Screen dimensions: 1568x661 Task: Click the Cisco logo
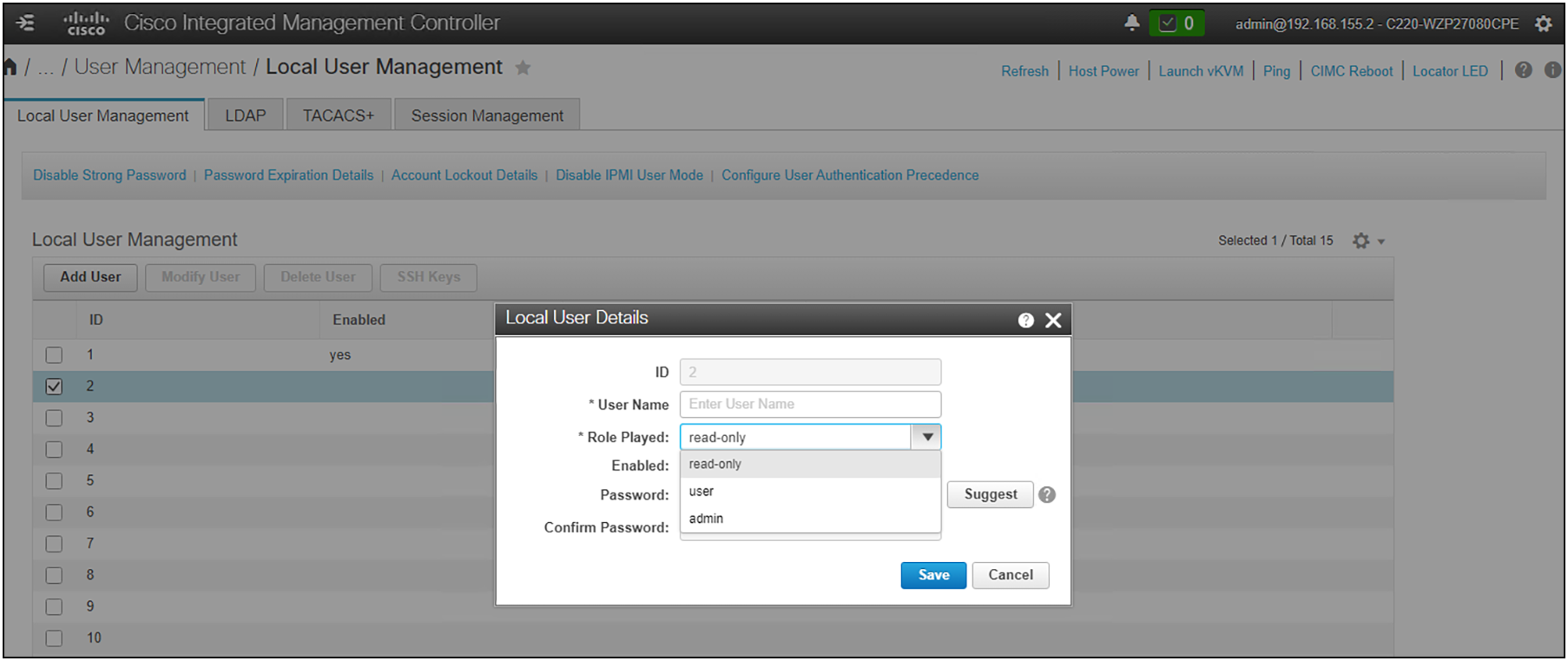coord(86,23)
